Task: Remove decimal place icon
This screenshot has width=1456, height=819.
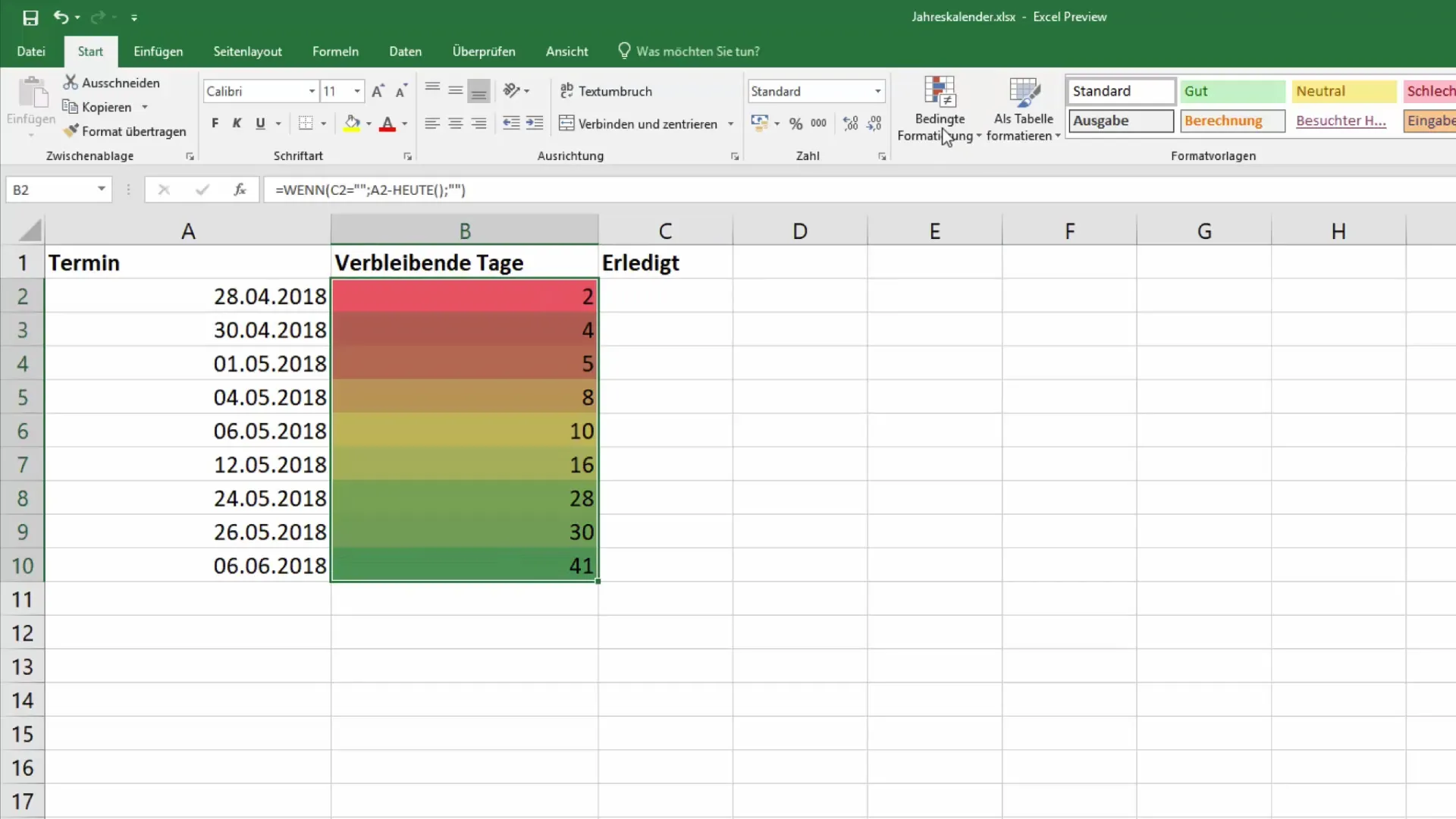Action: [x=874, y=124]
